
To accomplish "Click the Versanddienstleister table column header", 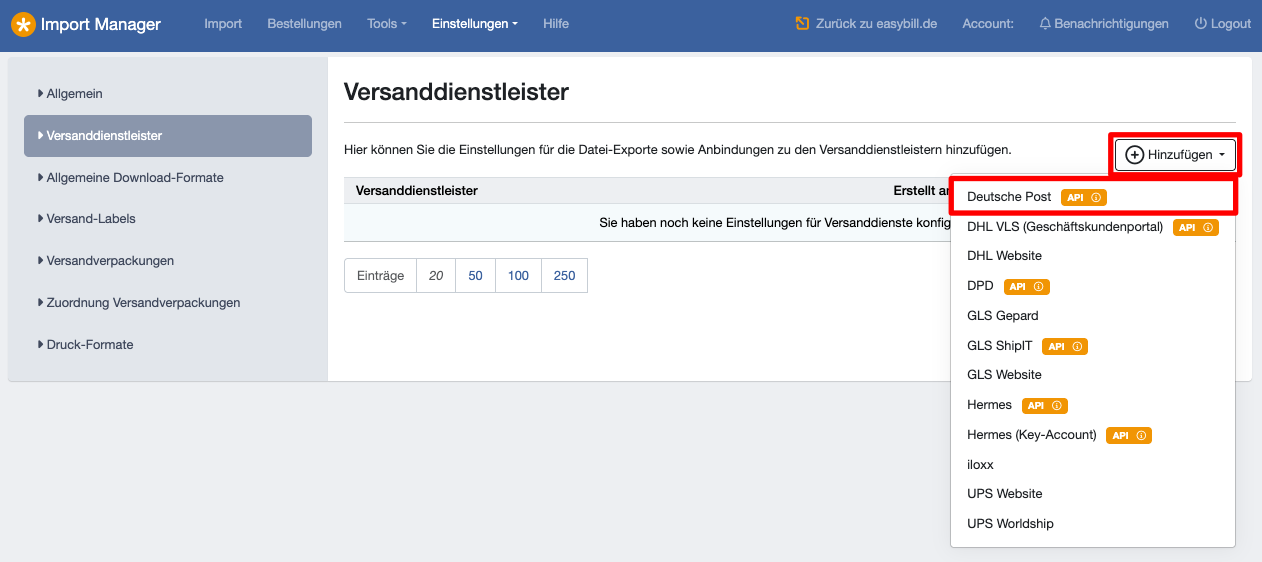I will tap(417, 190).
